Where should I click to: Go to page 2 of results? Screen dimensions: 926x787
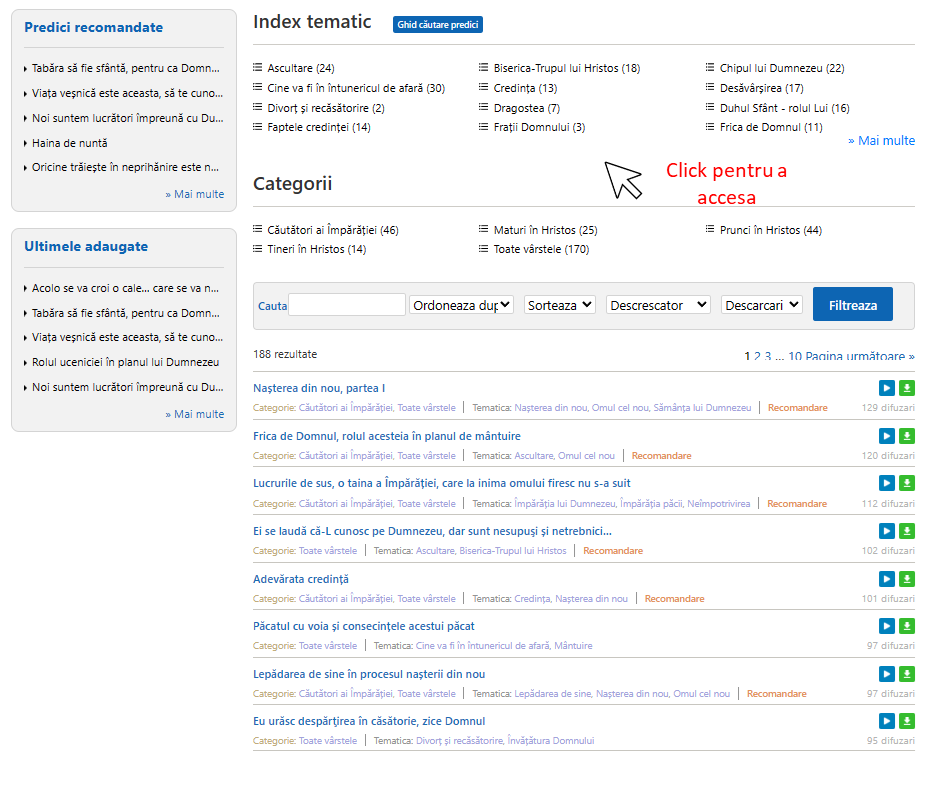(757, 356)
